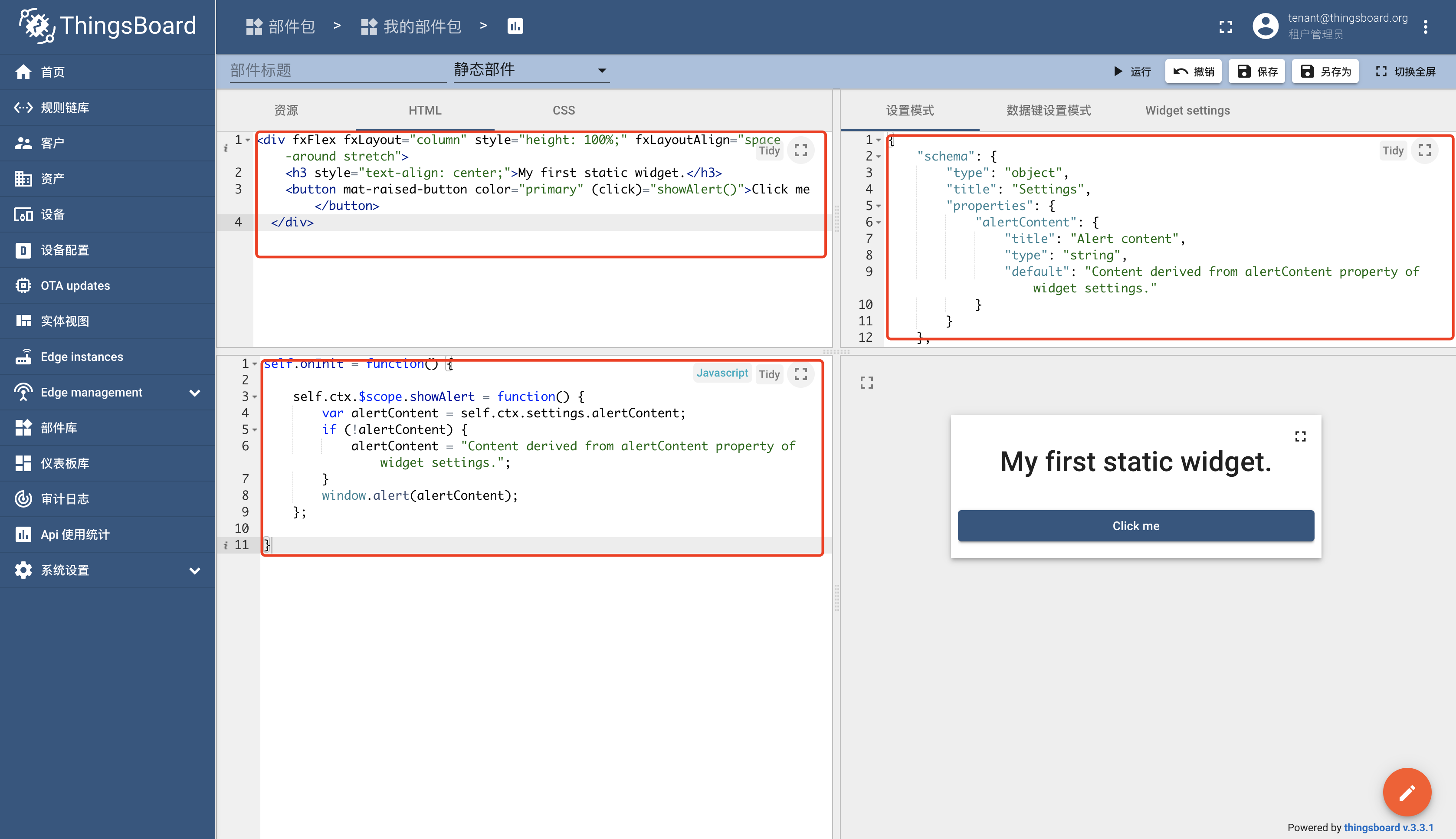Click the orange pencil edit button

click(x=1407, y=792)
